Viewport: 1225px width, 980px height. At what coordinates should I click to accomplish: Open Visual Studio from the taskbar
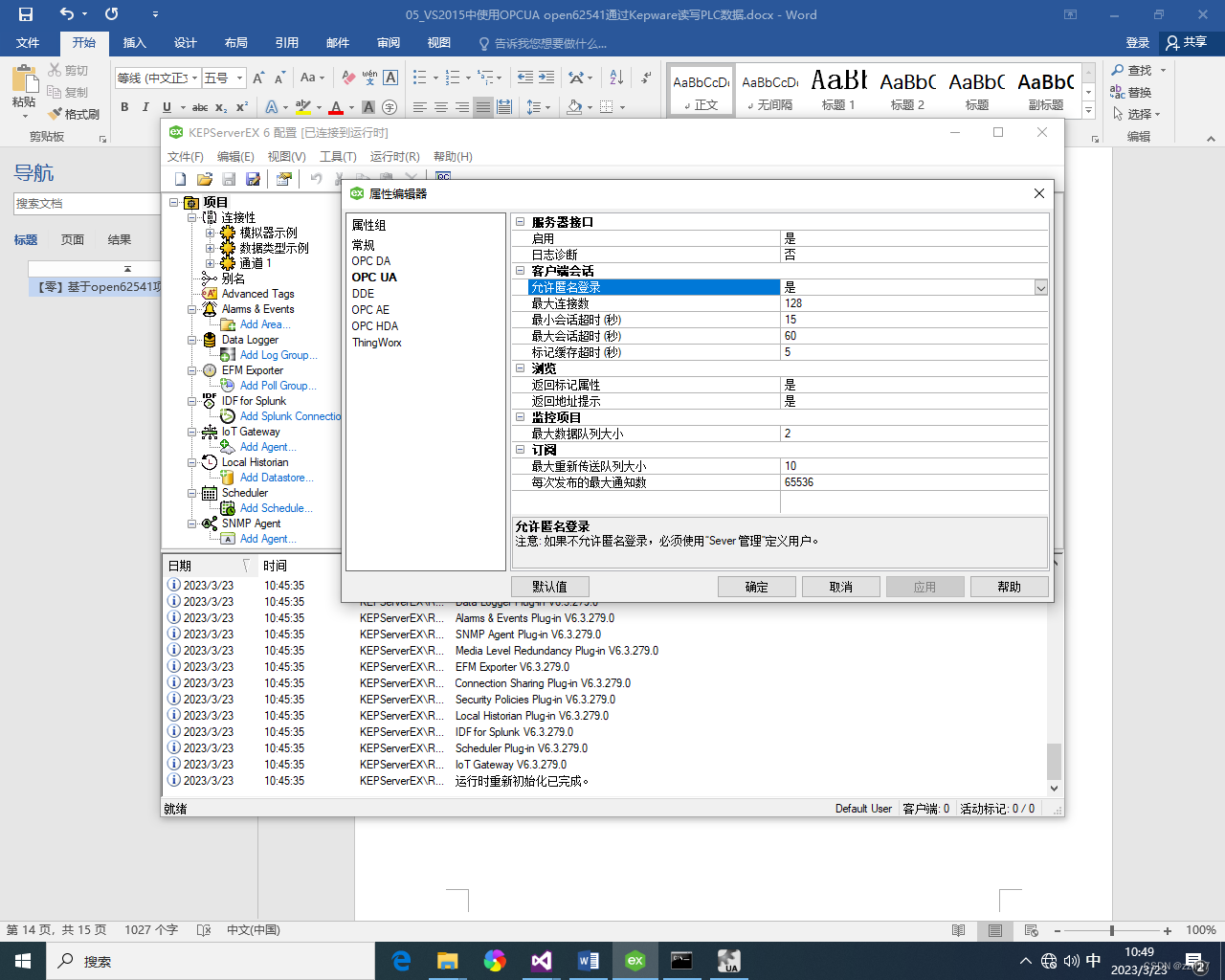pos(542,961)
